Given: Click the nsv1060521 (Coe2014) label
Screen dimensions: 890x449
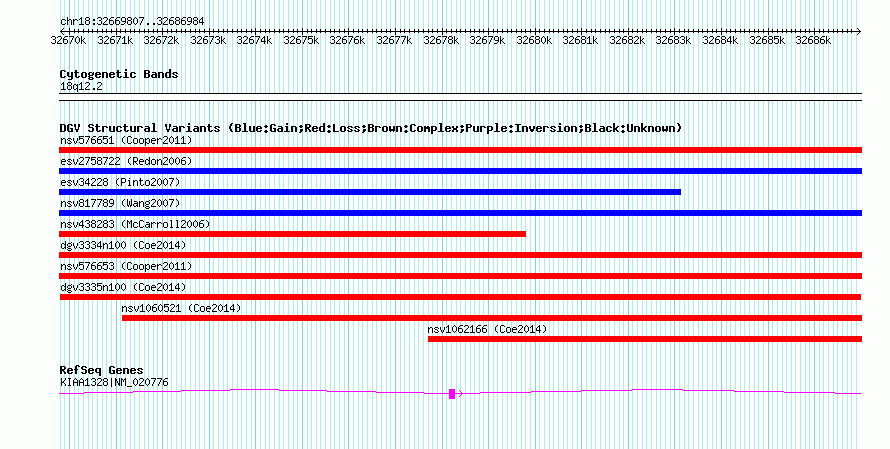Looking at the screenshot, I should tap(181, 308).
